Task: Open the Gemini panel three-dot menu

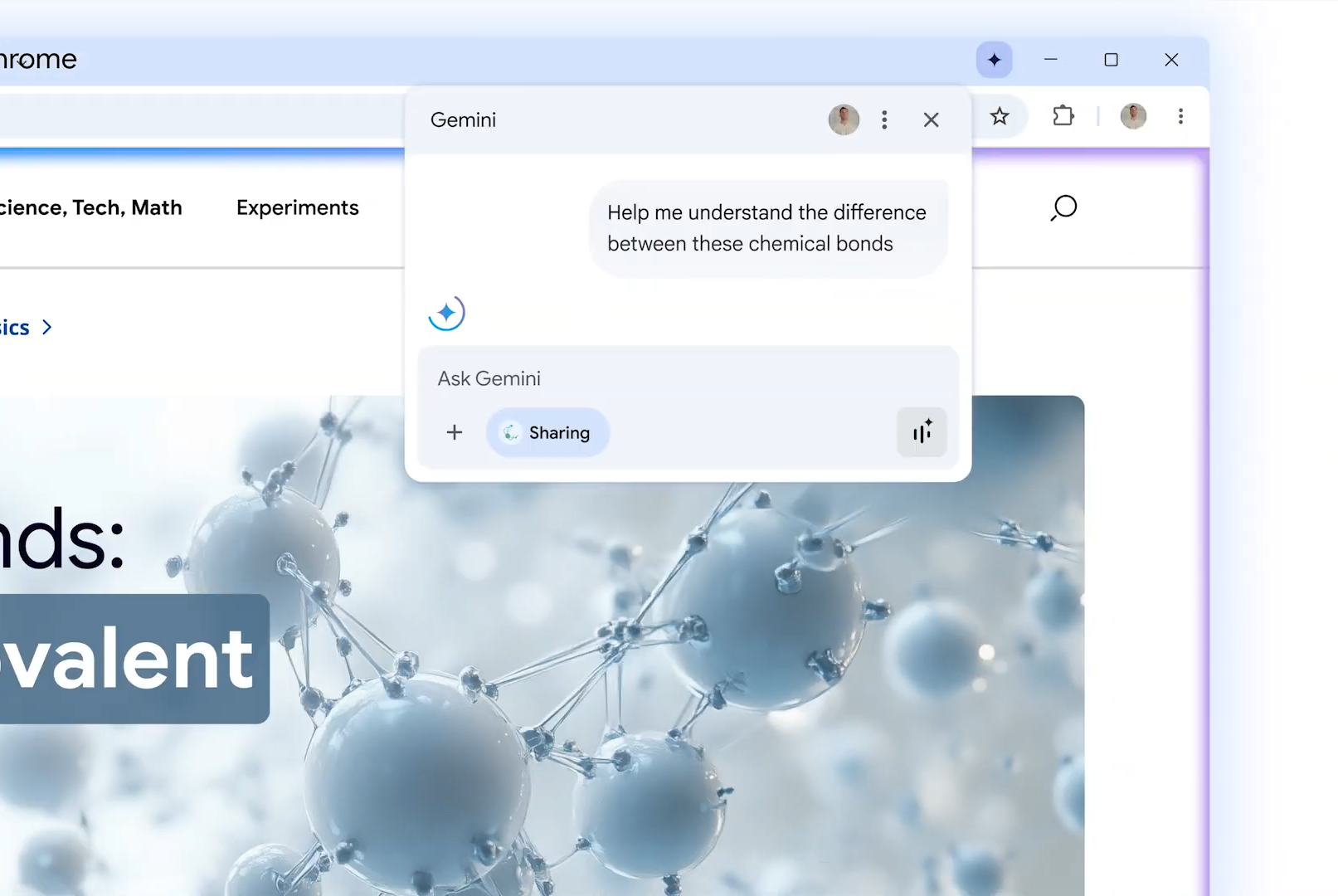Action: 885,119
